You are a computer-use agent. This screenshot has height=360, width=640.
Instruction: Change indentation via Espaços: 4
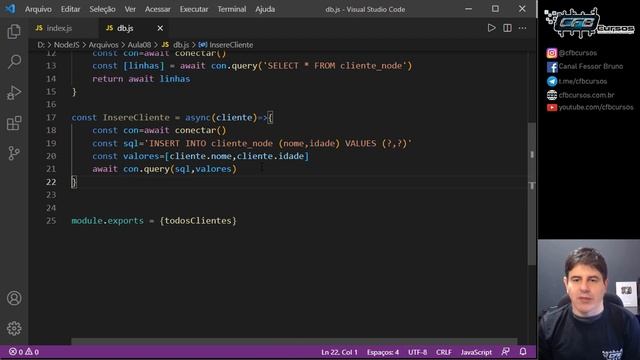click(x=382, y=352)
